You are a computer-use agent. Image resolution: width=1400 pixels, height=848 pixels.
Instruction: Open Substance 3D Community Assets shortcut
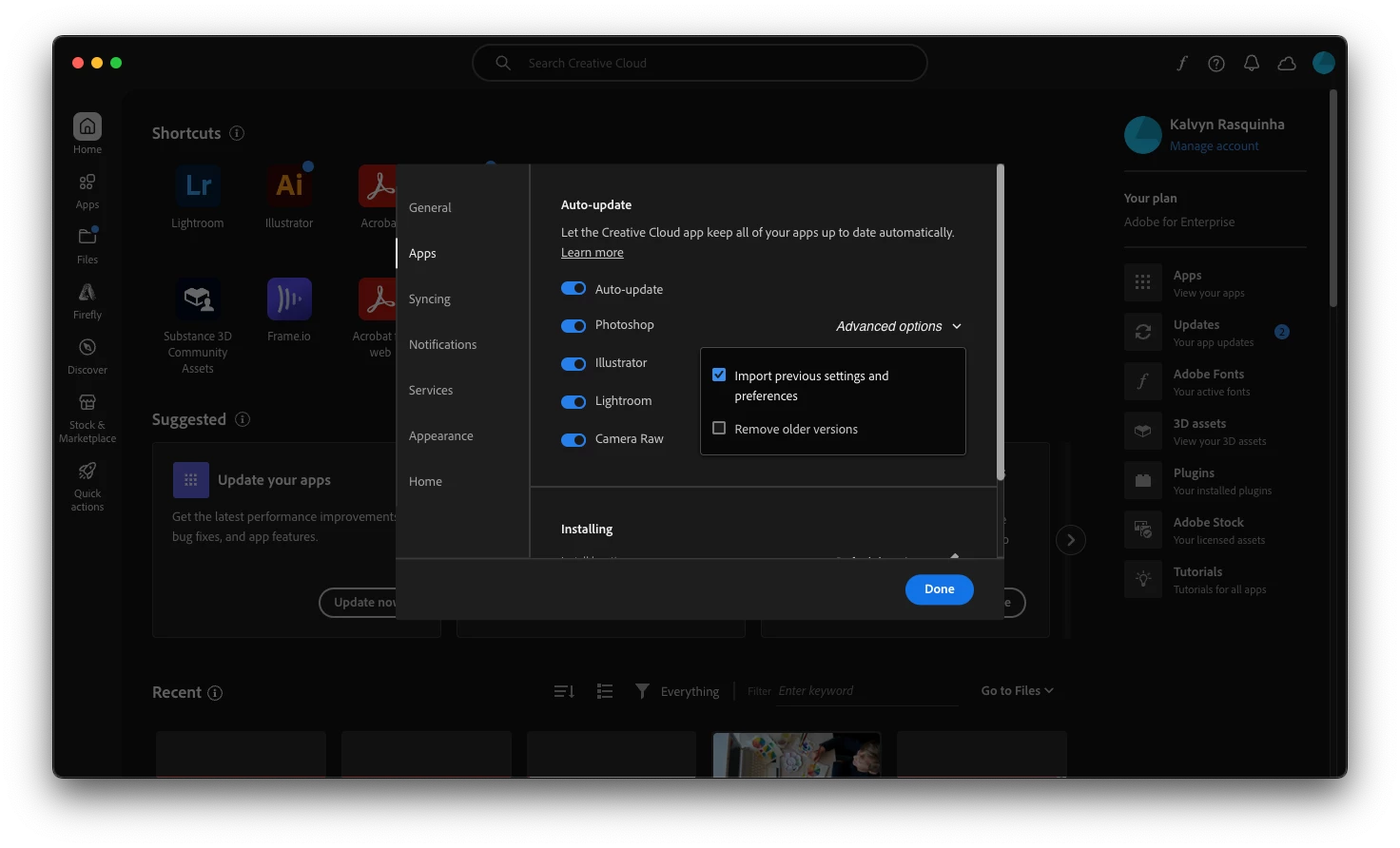[198, 299]
